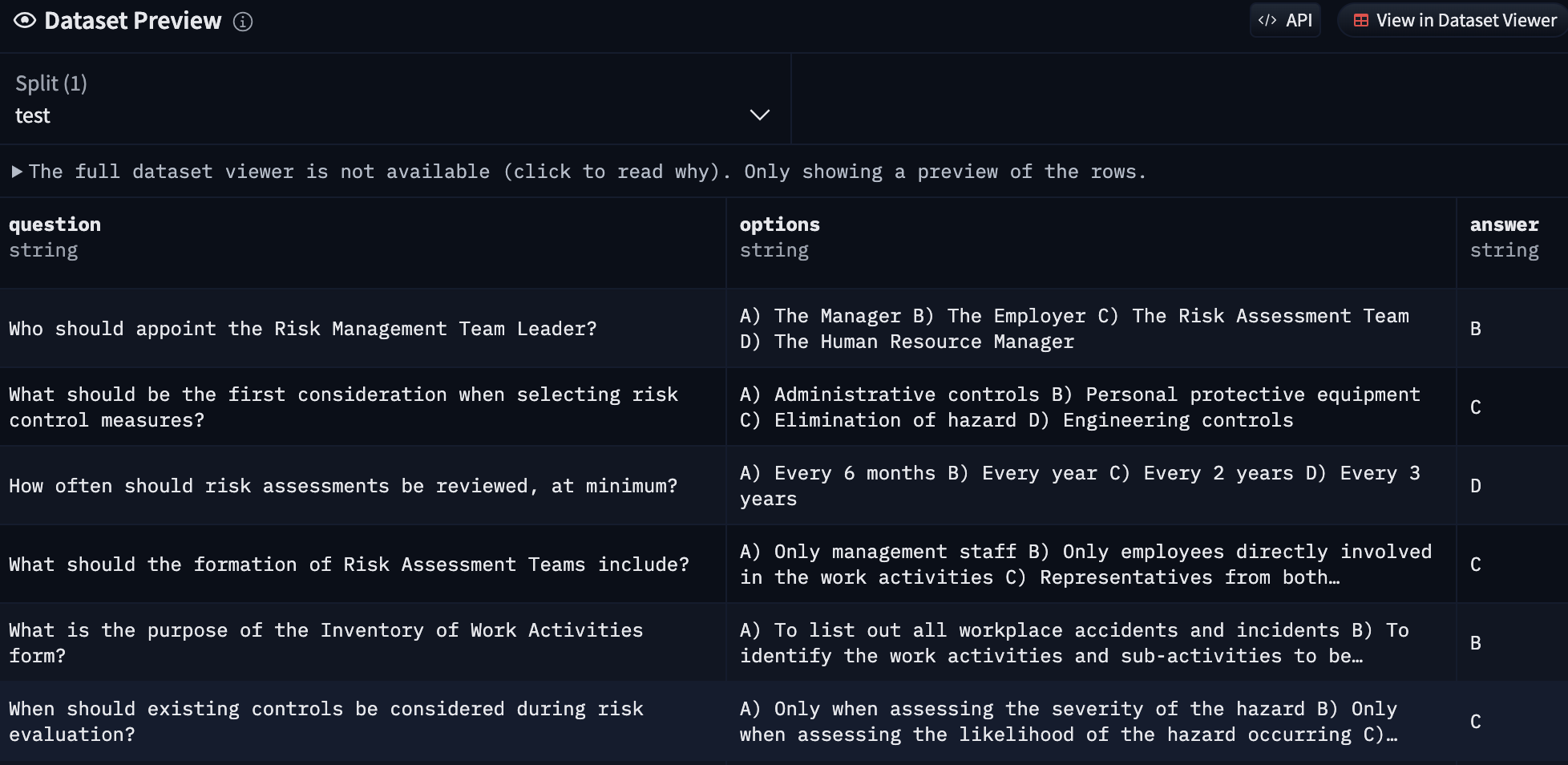Click the table grid icon for Dataset Viewer
Screen dimensions: 1568x765
(x=1361, y=21)
